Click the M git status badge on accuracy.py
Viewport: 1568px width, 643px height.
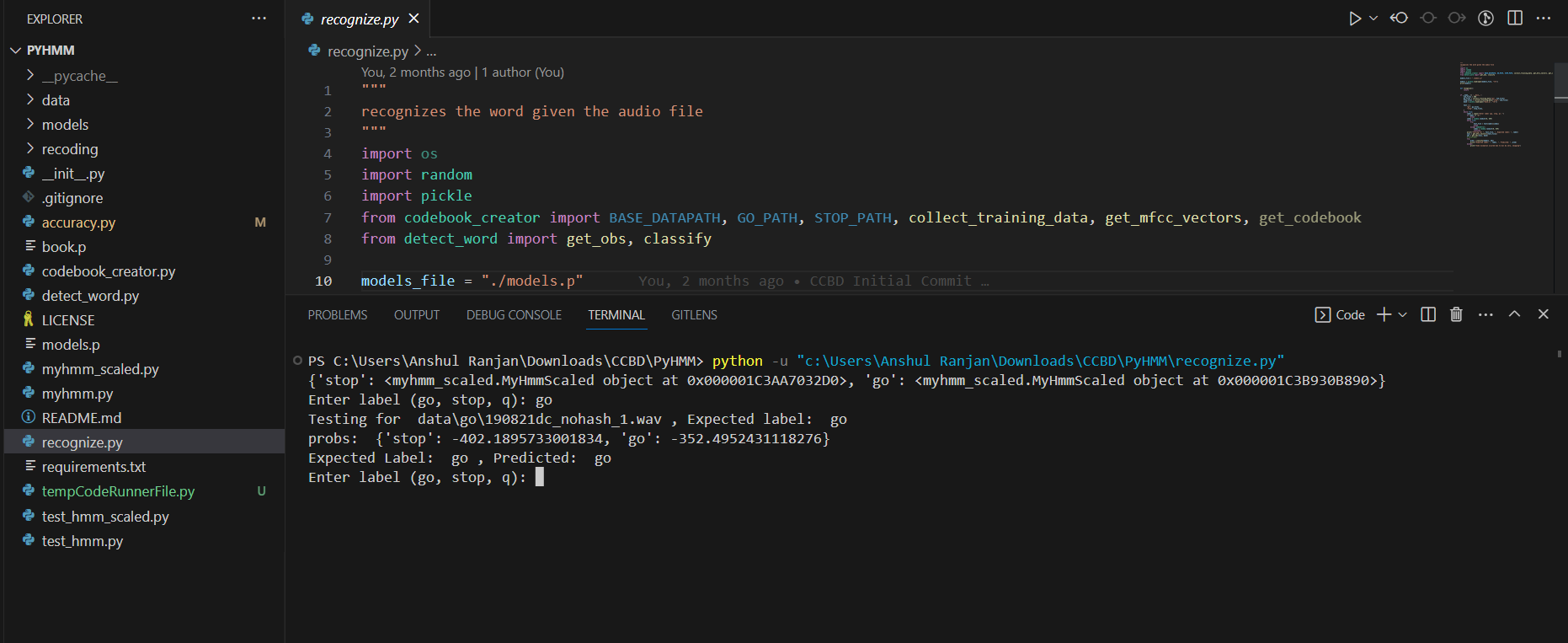click(260, 222)
